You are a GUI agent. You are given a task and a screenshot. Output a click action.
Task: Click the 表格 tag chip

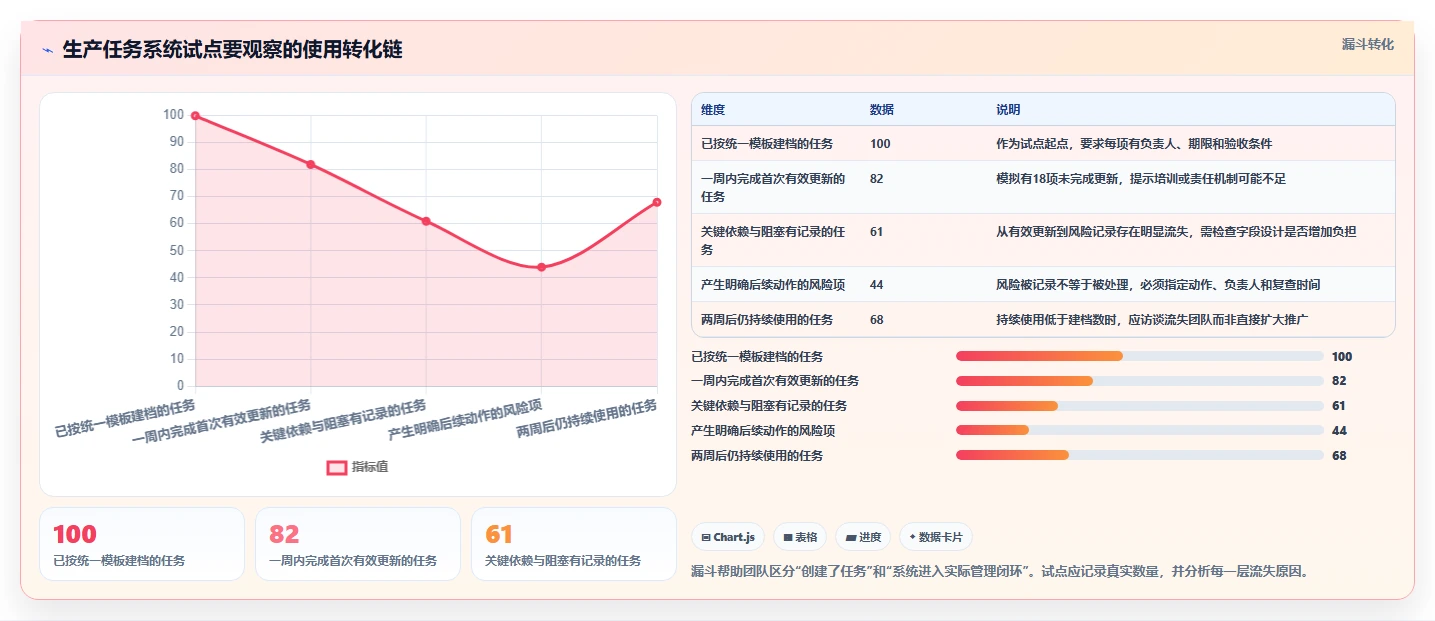(800, 537)
